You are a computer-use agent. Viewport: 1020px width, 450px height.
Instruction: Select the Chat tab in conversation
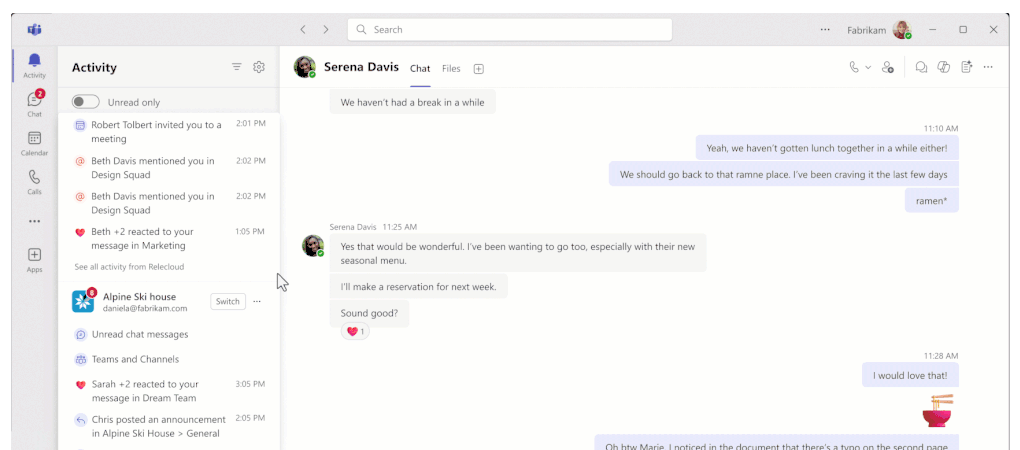(x=420, y=69)
